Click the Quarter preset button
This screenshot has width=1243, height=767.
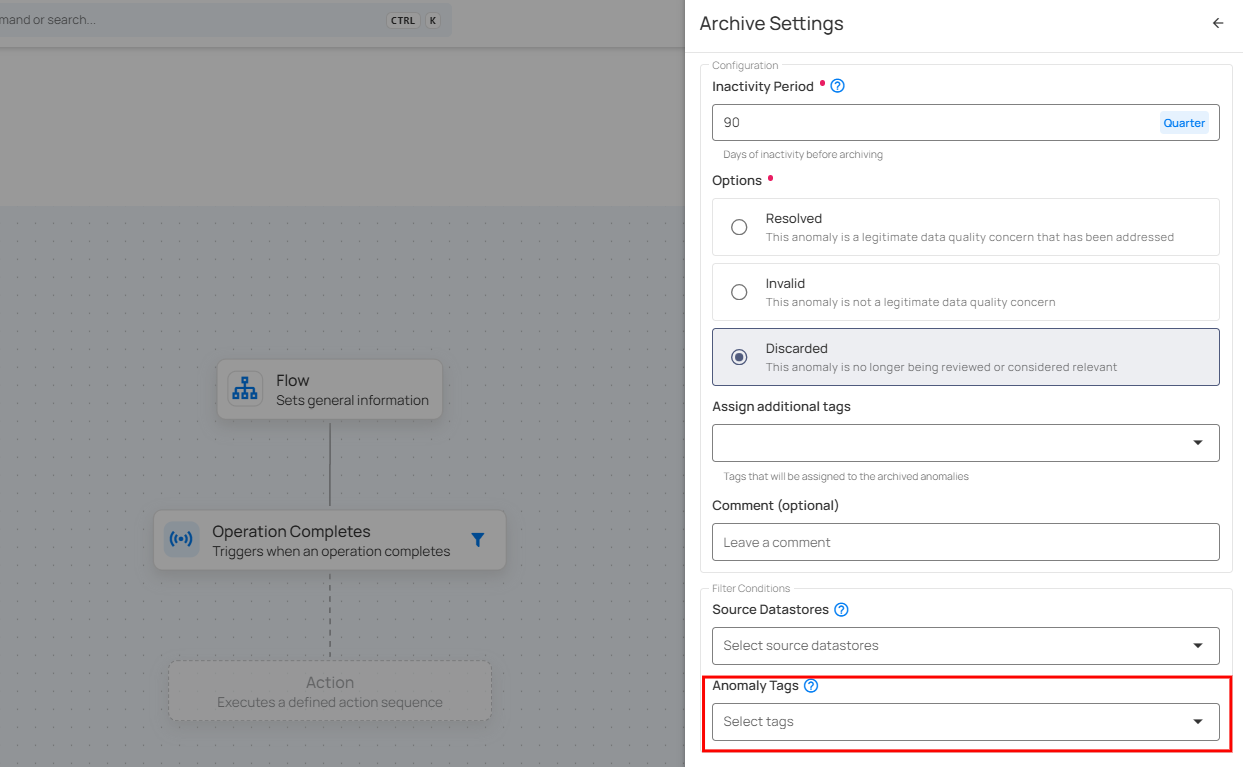[x=1184, y=123]
